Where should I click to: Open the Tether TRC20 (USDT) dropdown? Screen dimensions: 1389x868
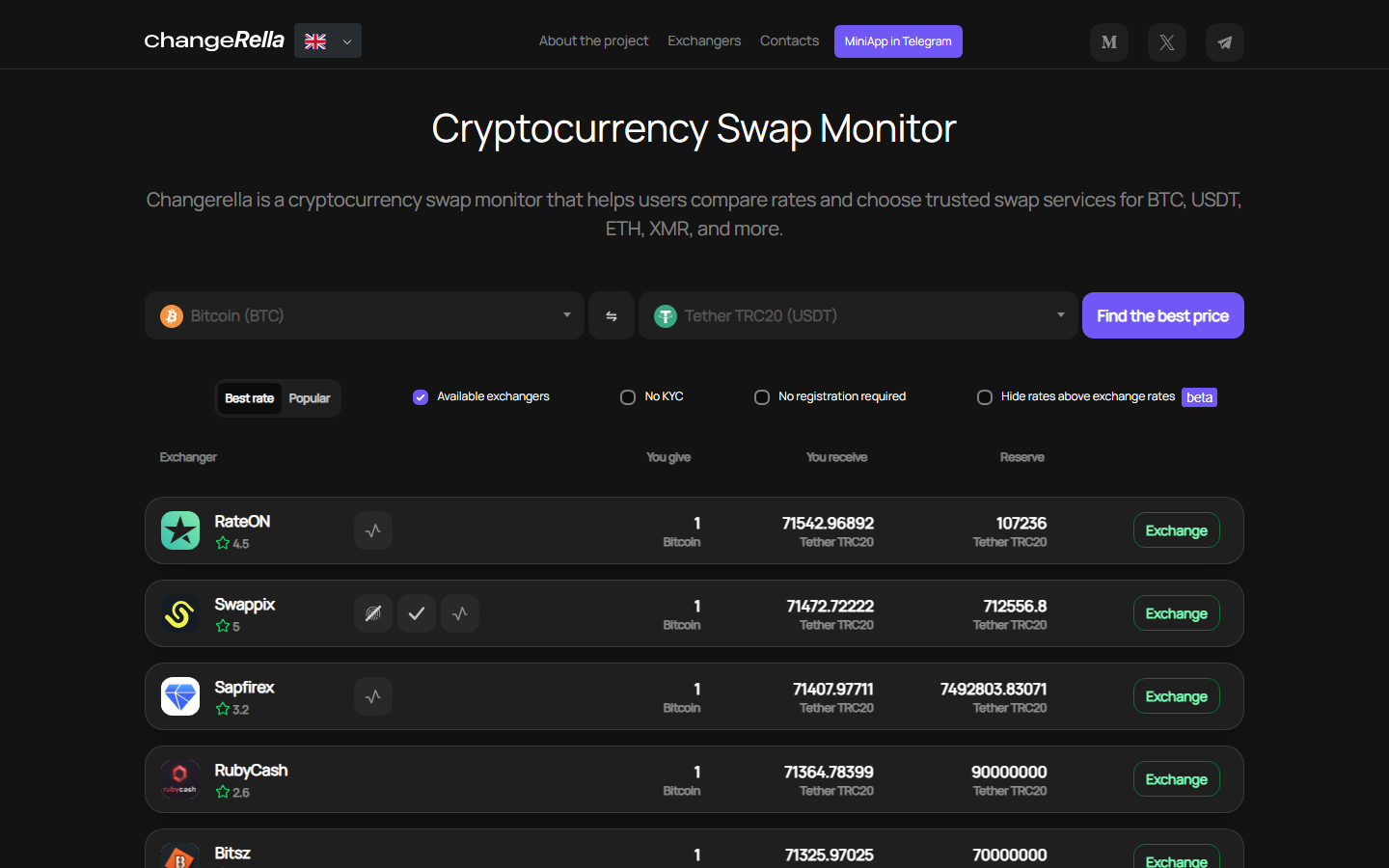coord(858,315)
